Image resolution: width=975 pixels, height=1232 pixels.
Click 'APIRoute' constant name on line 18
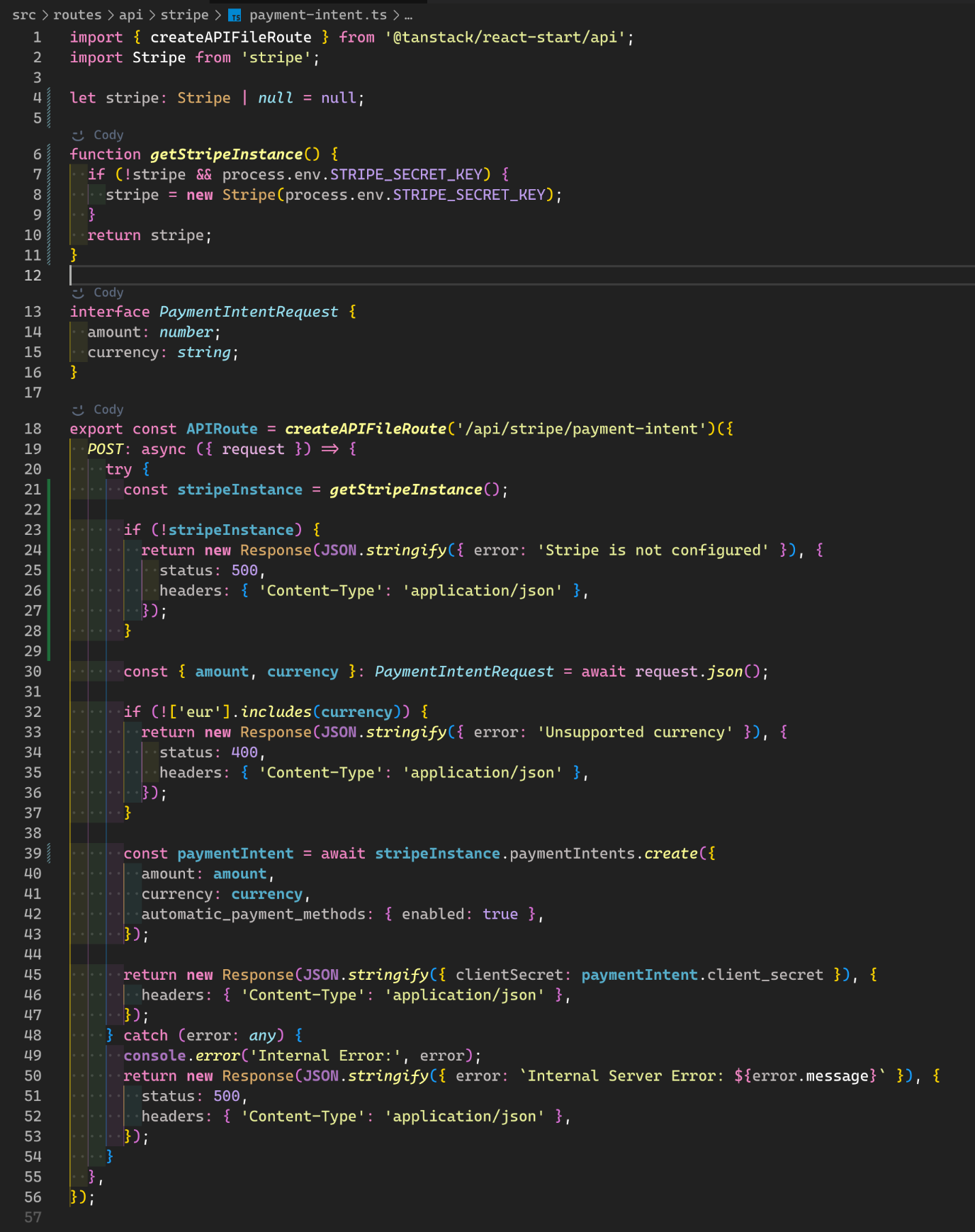[x=222, y=429]
